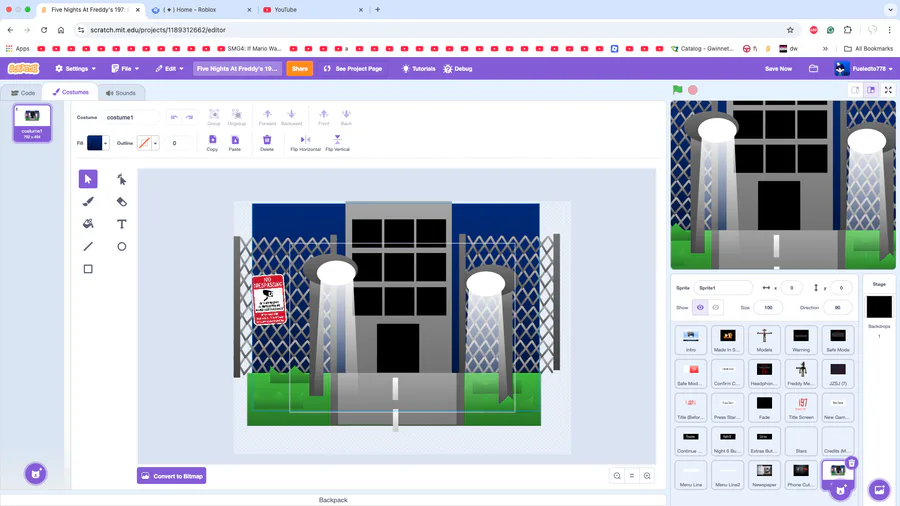Switch to large stage layout
Viewport: 900px width, 506px height.
871,89
